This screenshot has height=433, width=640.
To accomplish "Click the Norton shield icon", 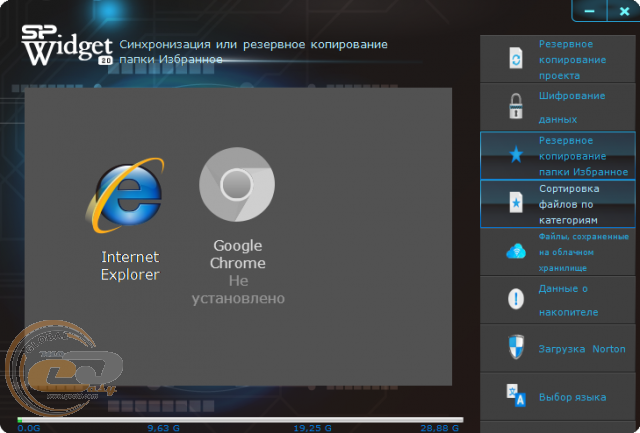I will click(516, 347).
